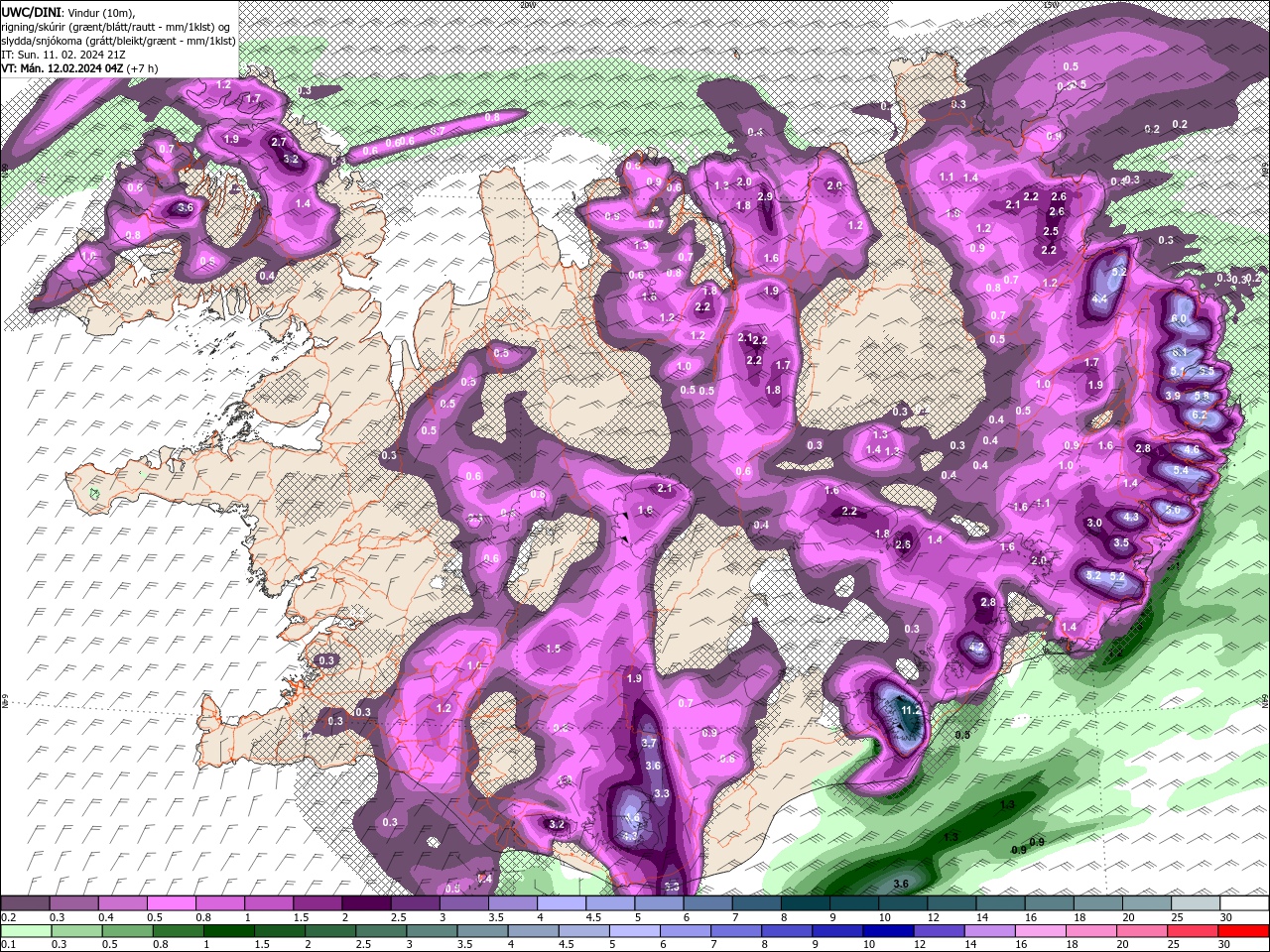Click the 11.2 precipitation maximum on the map
The height and width of the screenshot is (952, 1270).
click(x=912, y=711)
